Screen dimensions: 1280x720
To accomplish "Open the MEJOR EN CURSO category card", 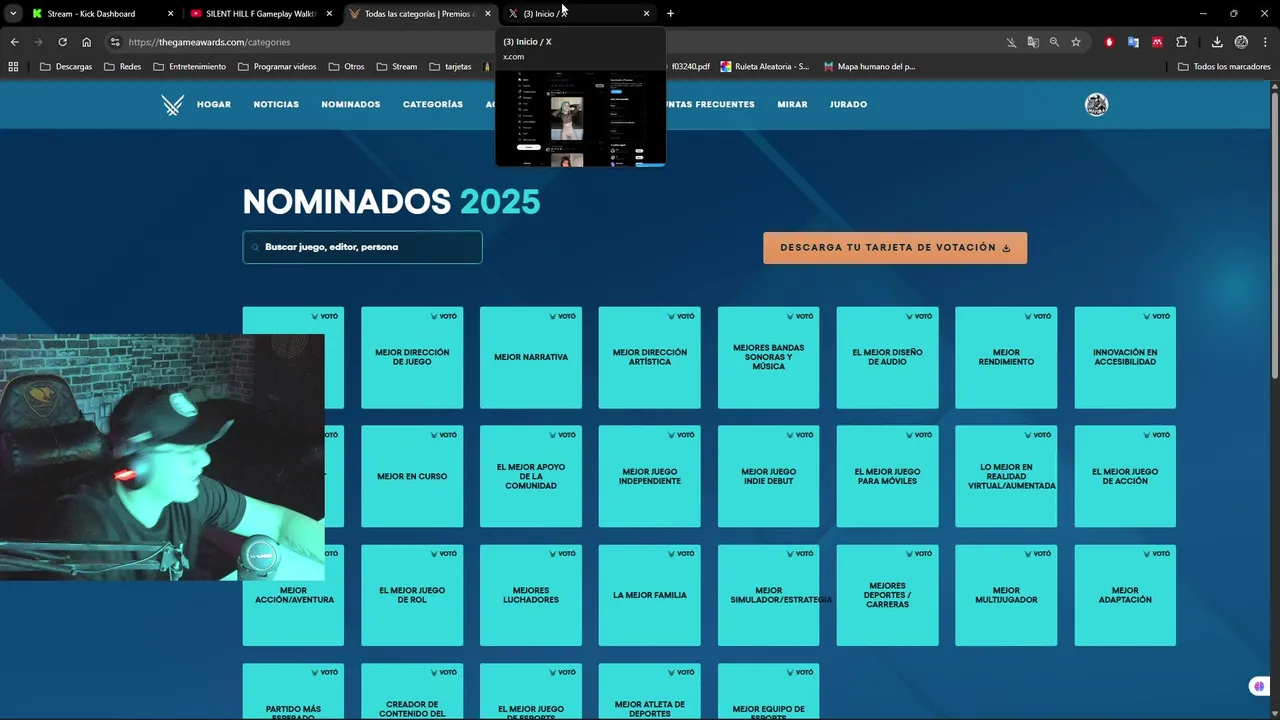I will (412, 477).
